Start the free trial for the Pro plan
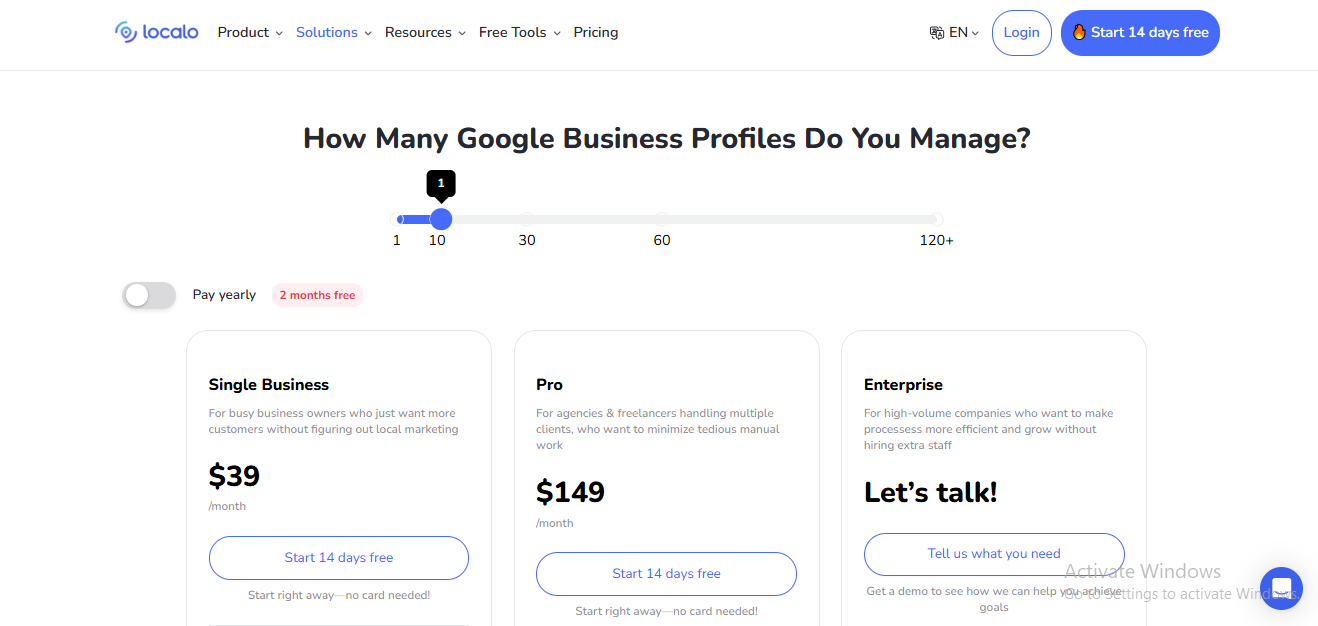Image resolution: width=1318 pixels, height=626 pixels. 666,573
